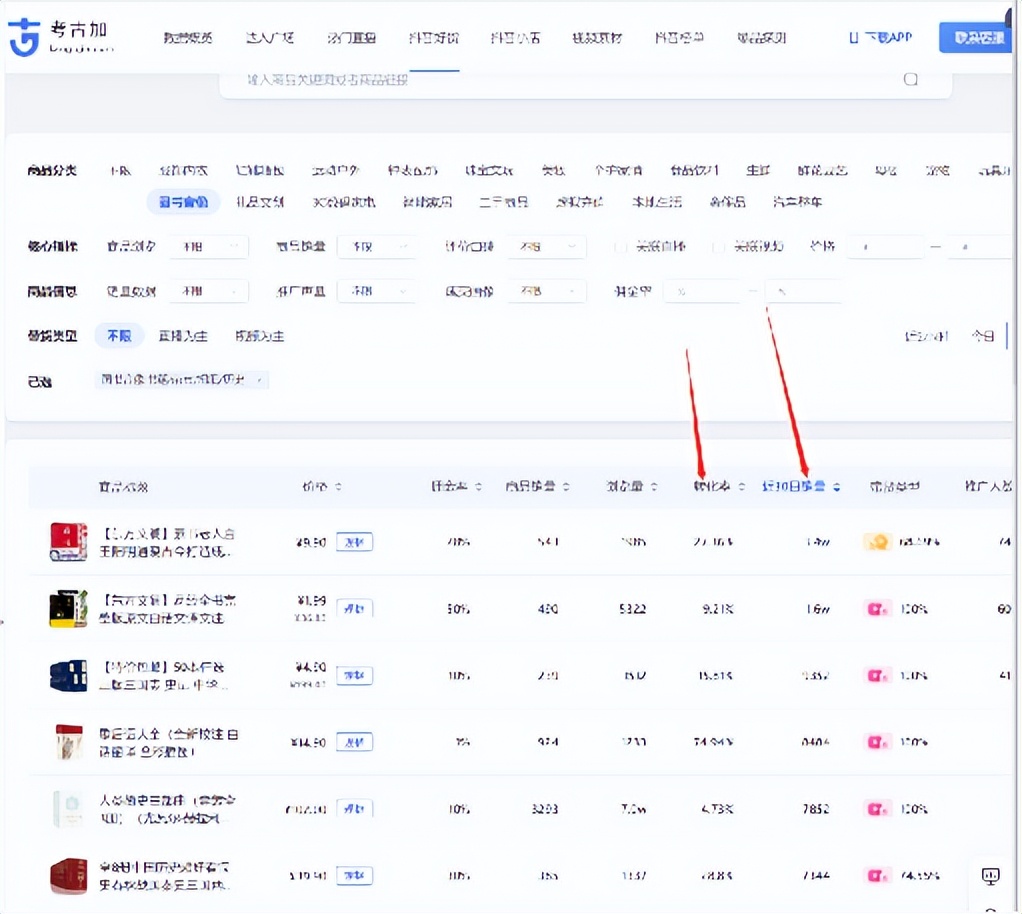
Task: Click pink platform icon in the ¥14.90 row
Action: coord(877,742)
